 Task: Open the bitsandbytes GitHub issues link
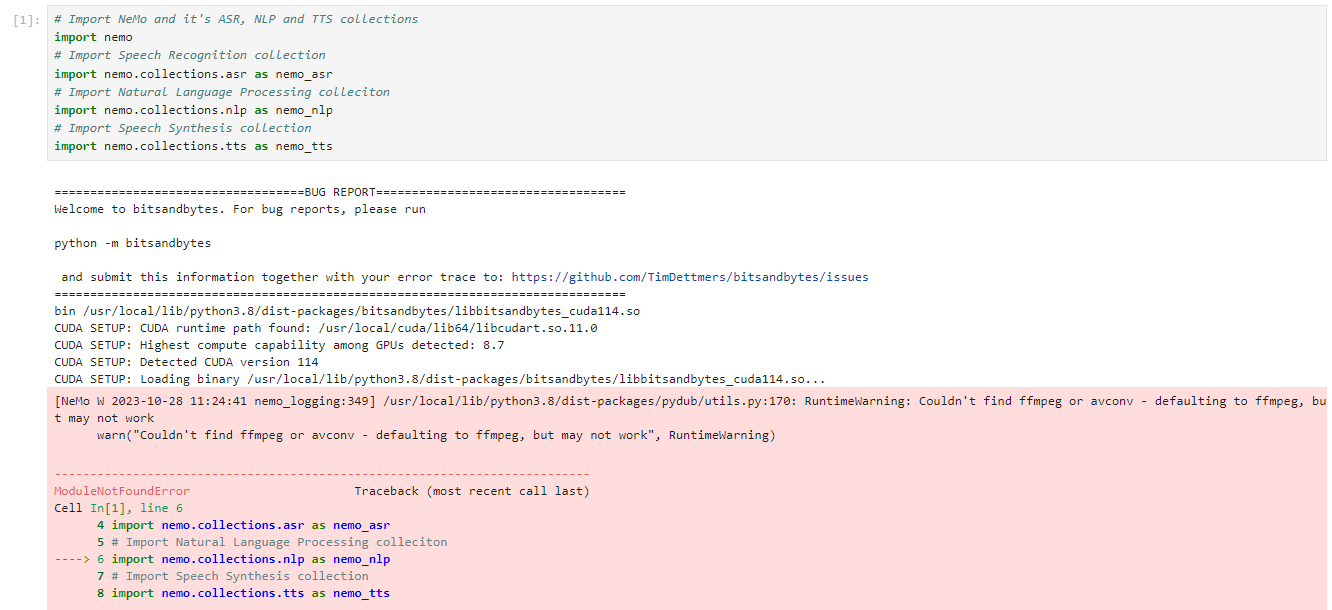[x=690, y=277]
